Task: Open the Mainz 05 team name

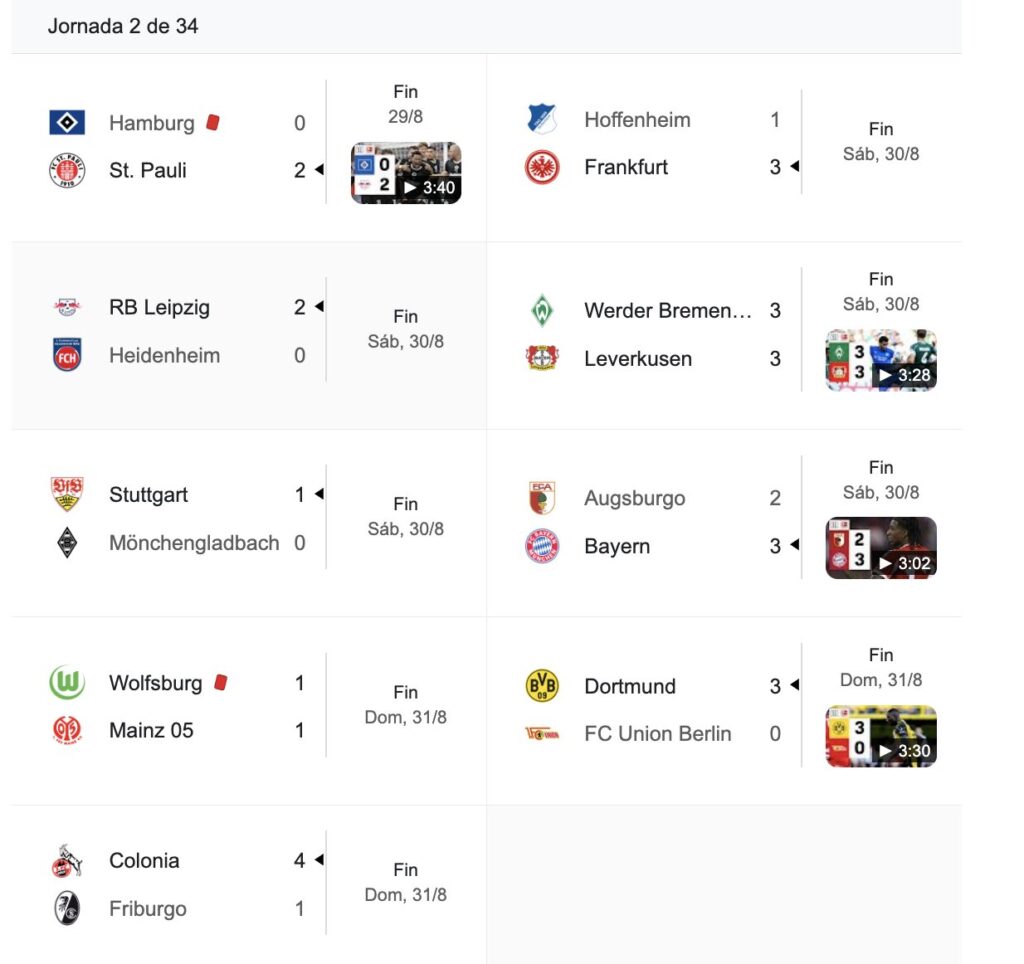Action: (151, 731)
